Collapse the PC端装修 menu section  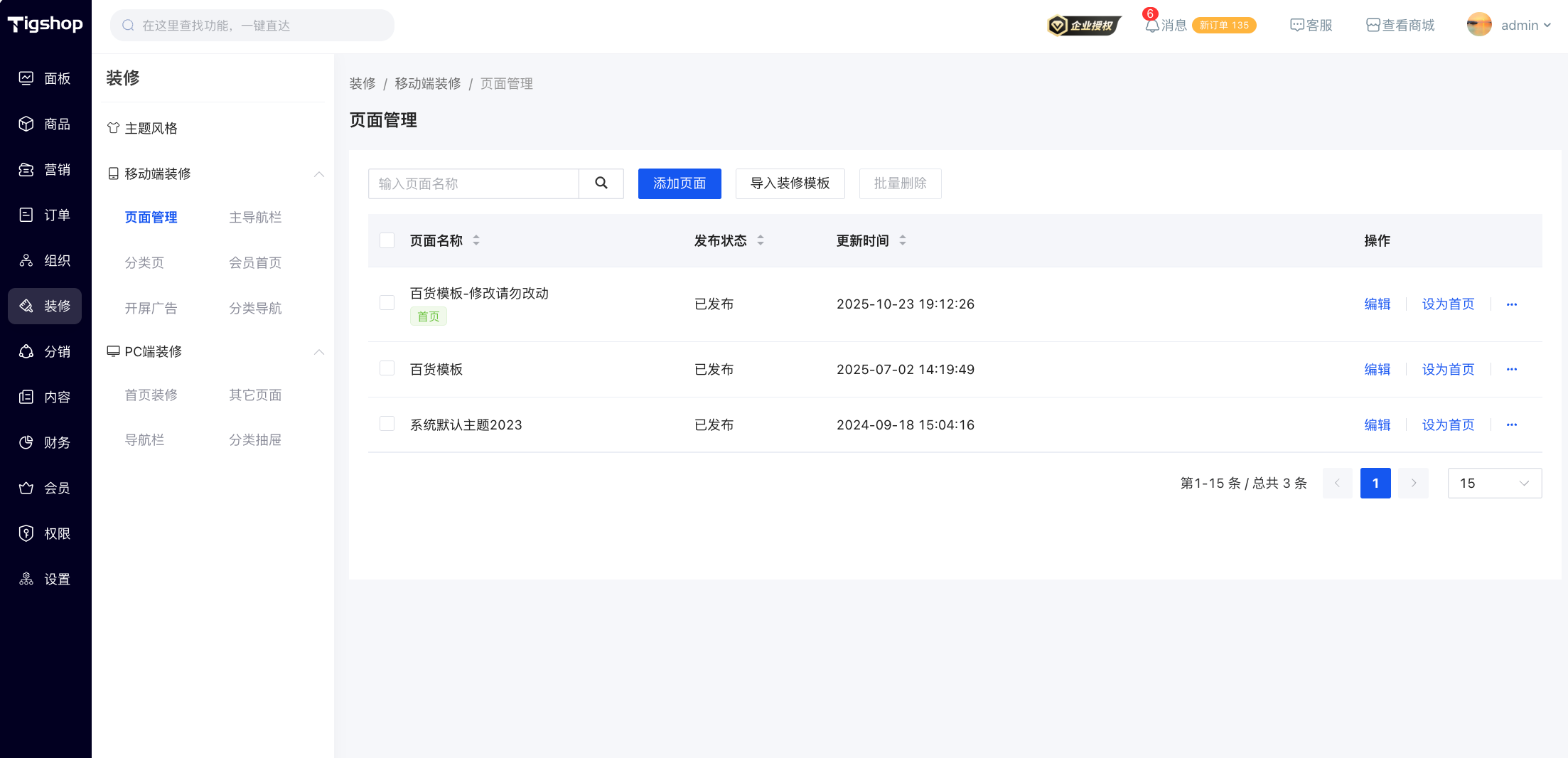tap(319, 352)
